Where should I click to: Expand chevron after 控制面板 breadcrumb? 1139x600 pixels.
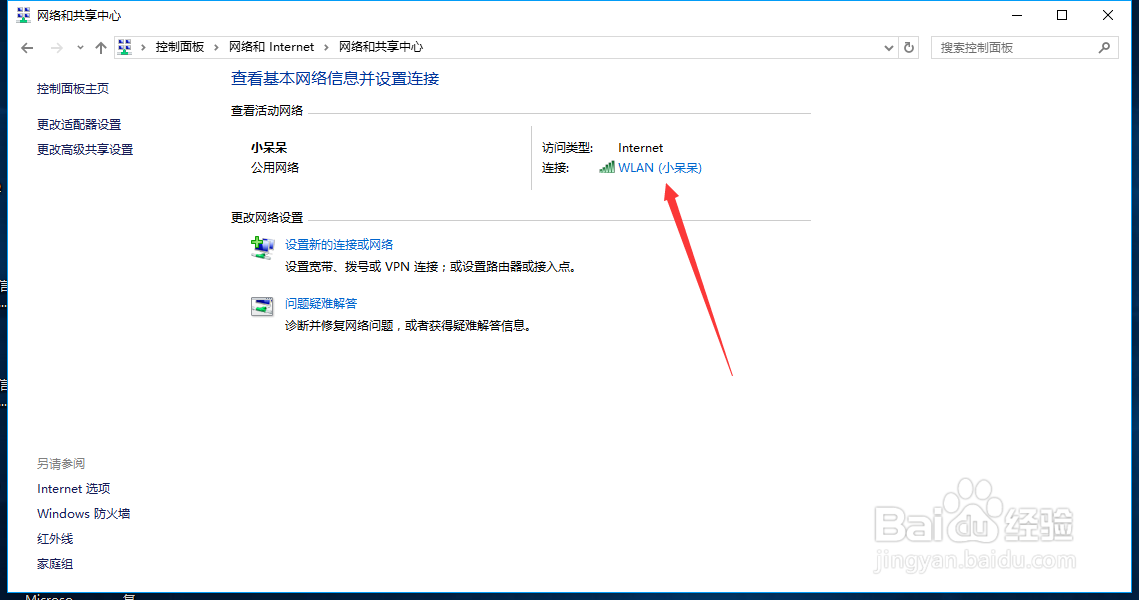(x=216, y=47)
